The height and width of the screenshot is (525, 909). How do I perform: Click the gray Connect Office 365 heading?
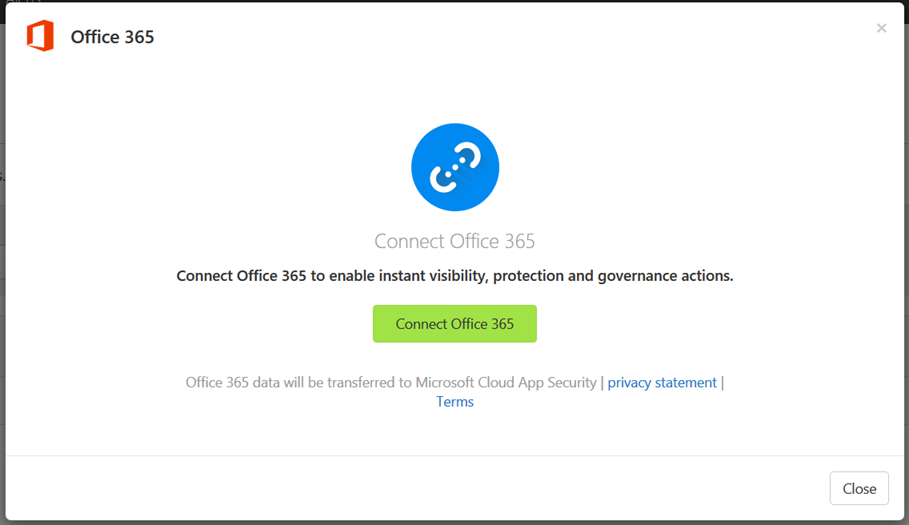pyautogui.click(x=454, y=241)
